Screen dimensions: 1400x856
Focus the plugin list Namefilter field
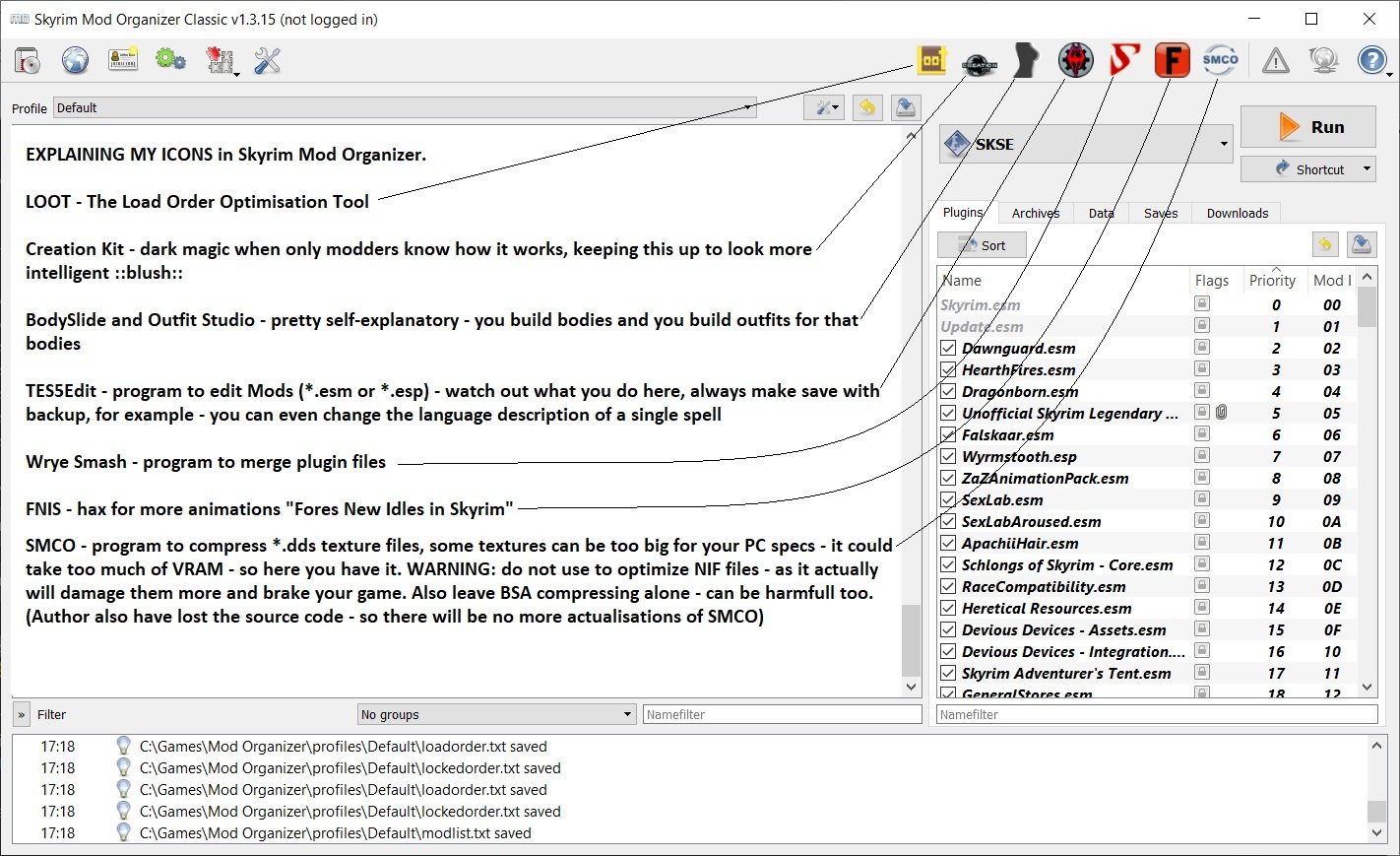point(1157,714)
